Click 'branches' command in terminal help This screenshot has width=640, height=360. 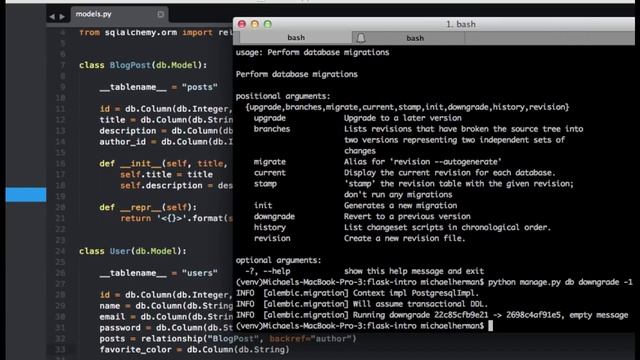click(272, 129)
